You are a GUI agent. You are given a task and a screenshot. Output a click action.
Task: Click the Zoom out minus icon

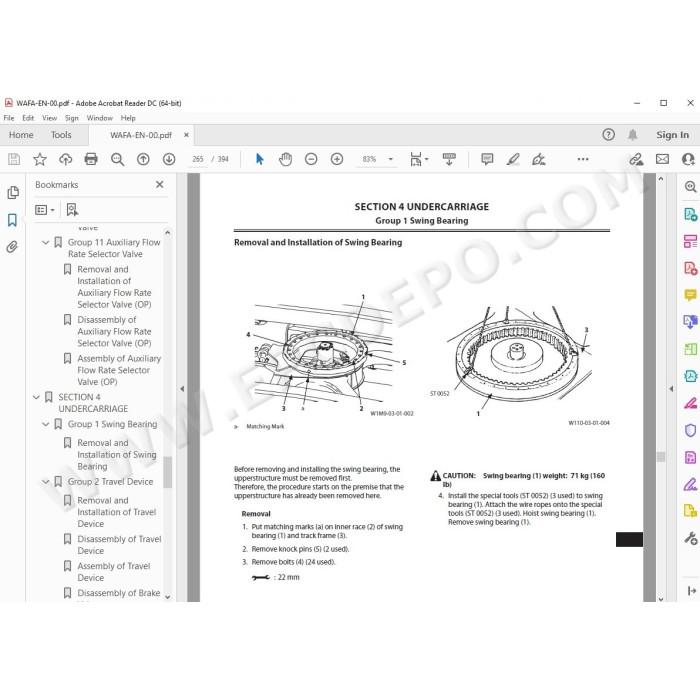(311, 159)
